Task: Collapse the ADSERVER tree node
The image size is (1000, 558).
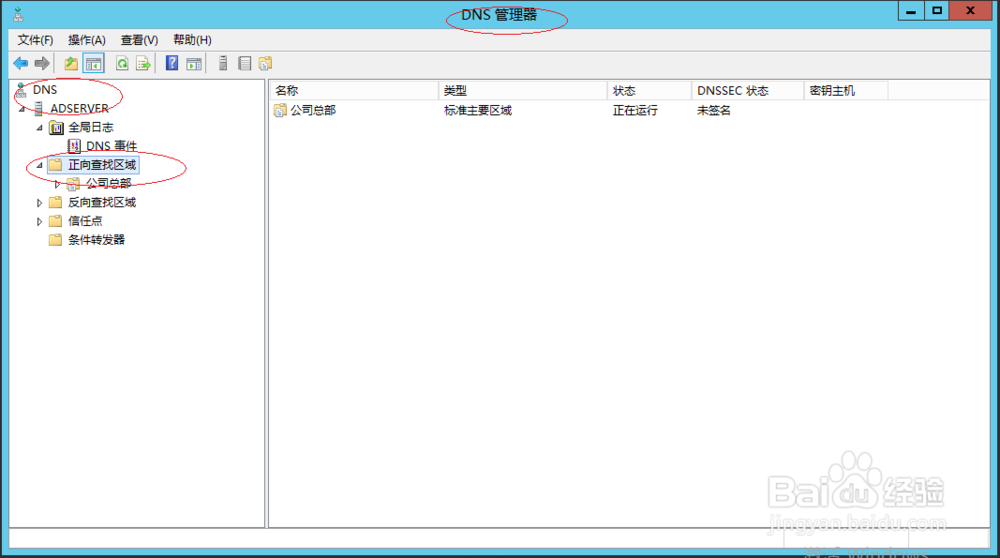Action: tap(22, 109)
